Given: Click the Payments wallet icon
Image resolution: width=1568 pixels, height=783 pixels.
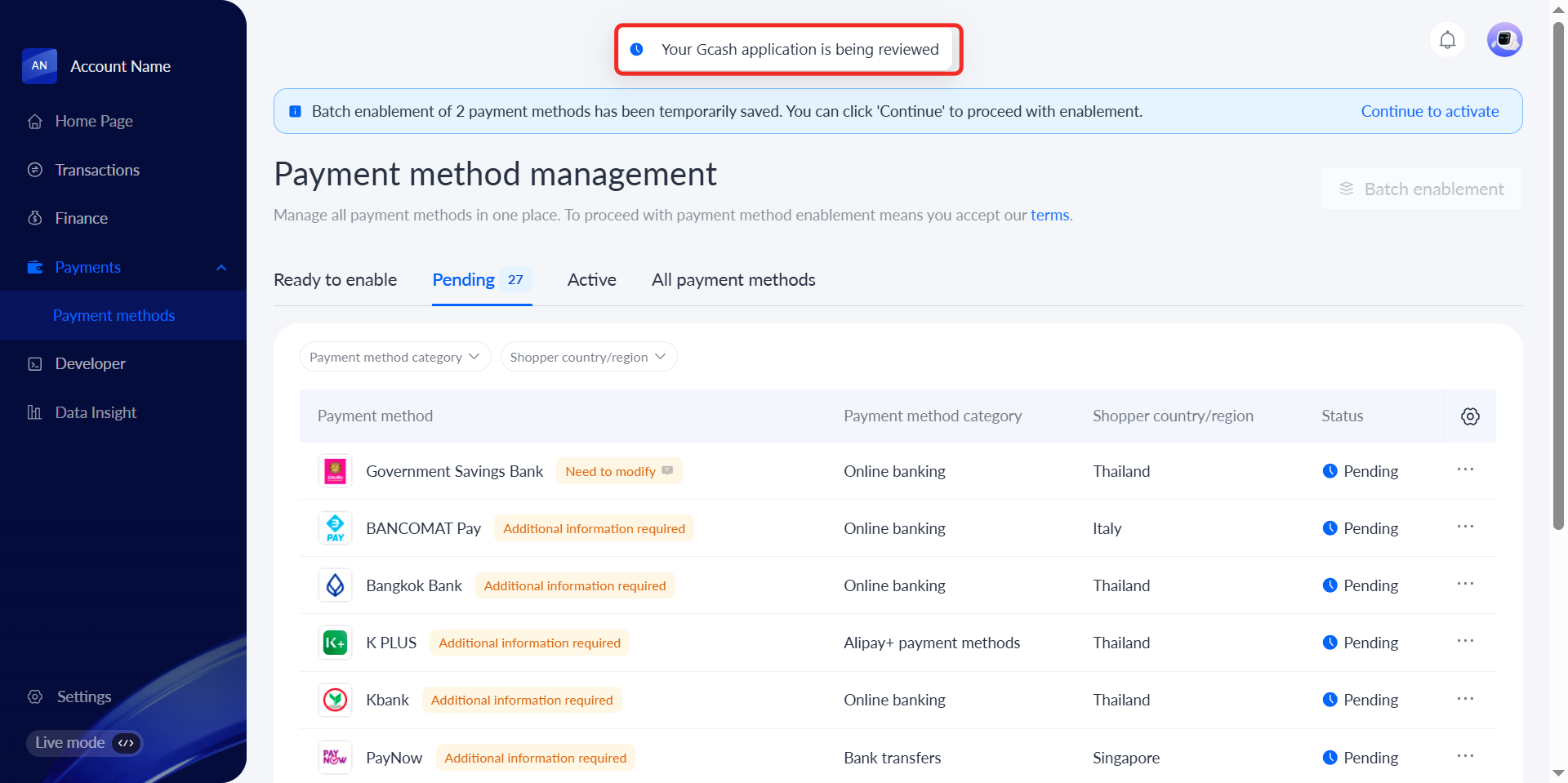Looking at the screenshot, I should click(35, 267).
